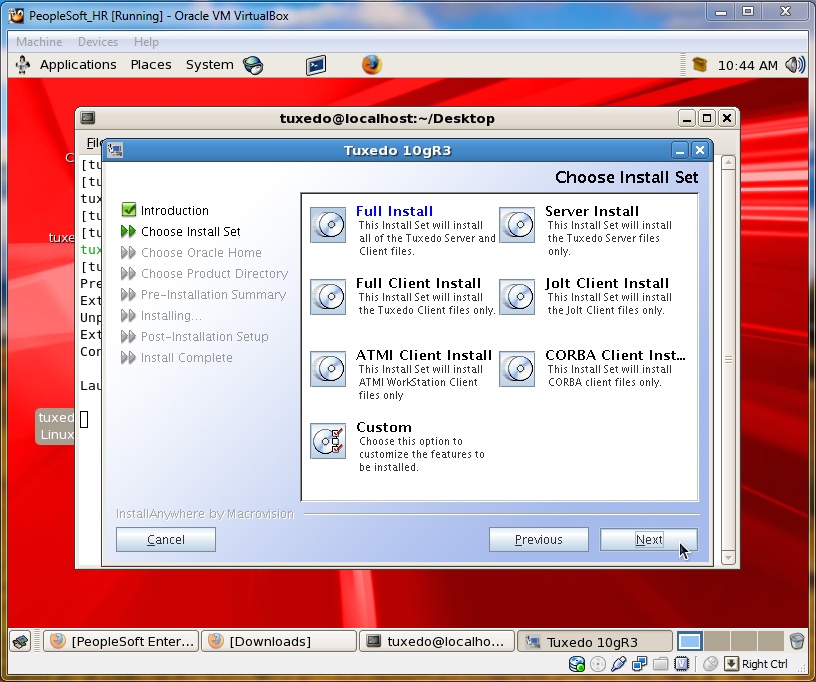Go back with the Previous button

tap(539, 539)
